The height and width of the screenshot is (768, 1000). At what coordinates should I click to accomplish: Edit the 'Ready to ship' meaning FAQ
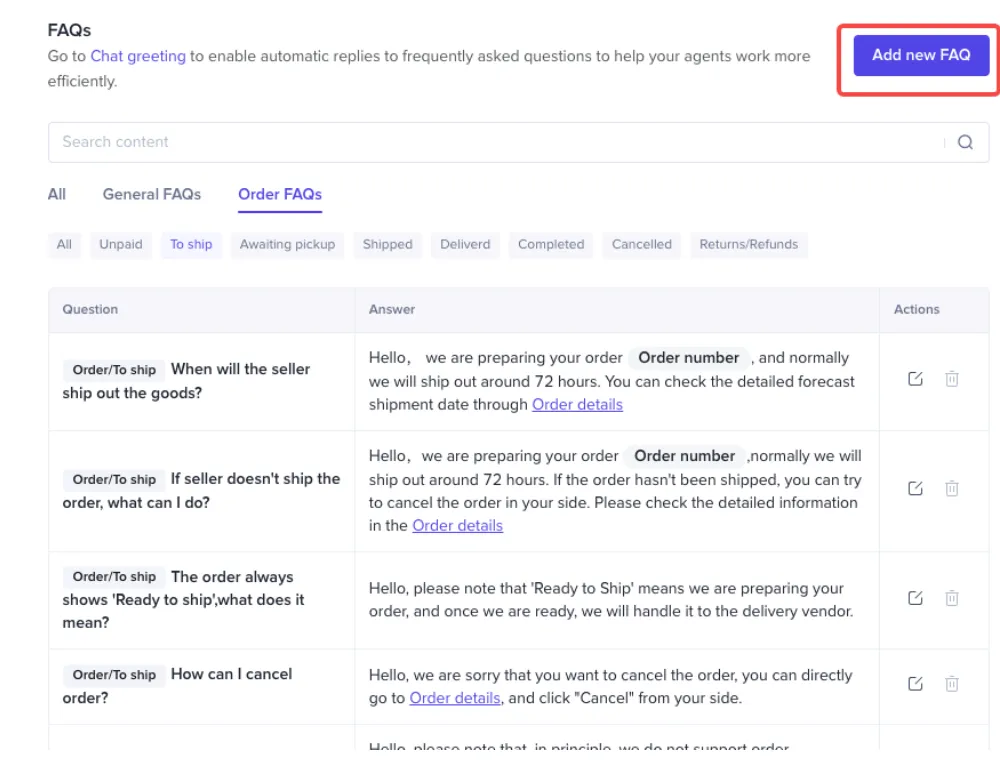point(915,598)
